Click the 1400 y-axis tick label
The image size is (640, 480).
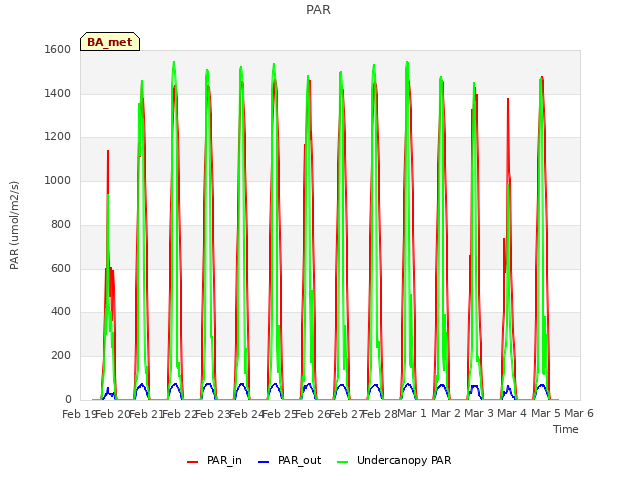coord(58,93)
